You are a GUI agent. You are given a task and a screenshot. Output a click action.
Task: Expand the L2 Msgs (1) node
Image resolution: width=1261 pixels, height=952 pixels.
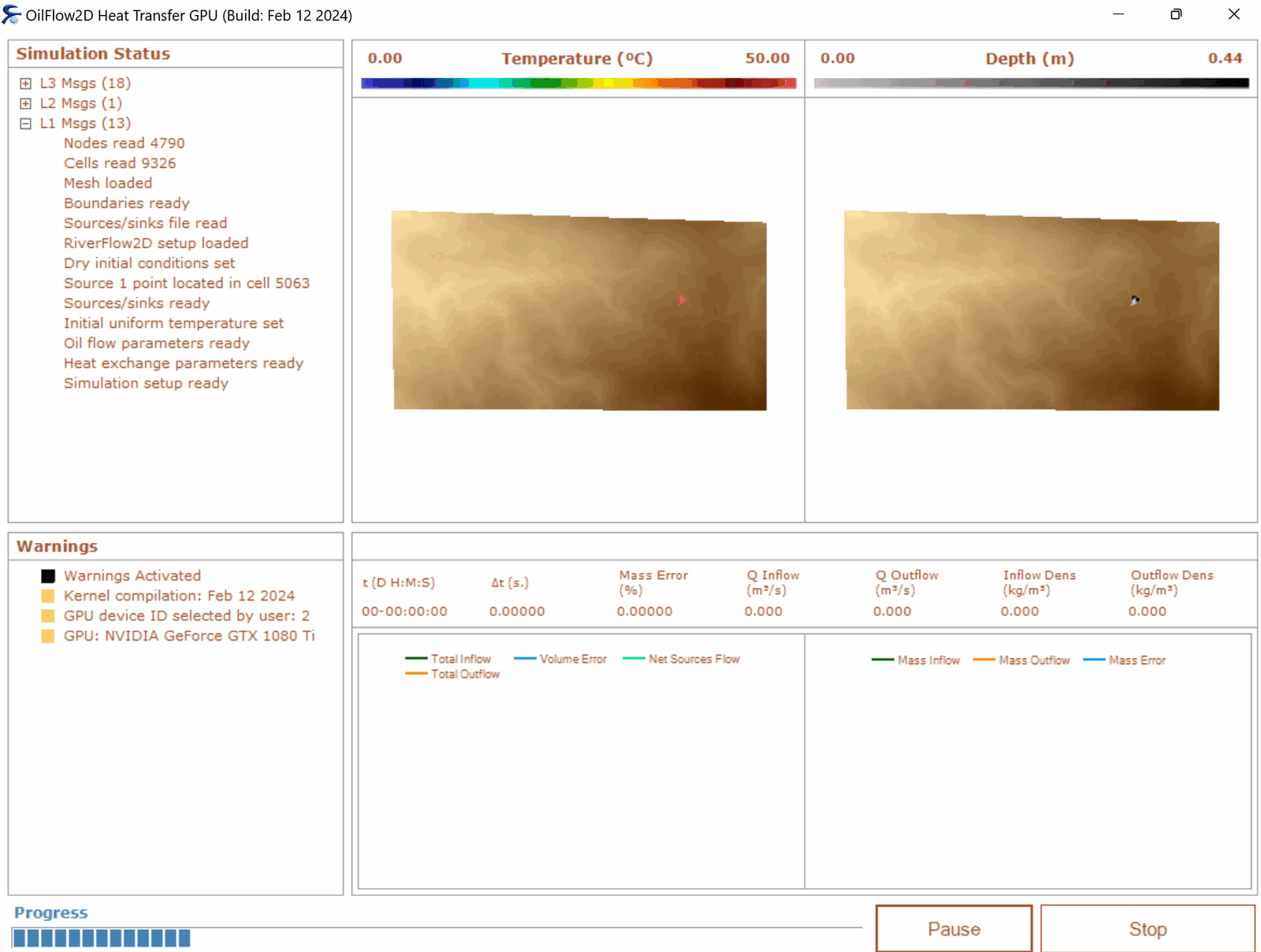26,103
